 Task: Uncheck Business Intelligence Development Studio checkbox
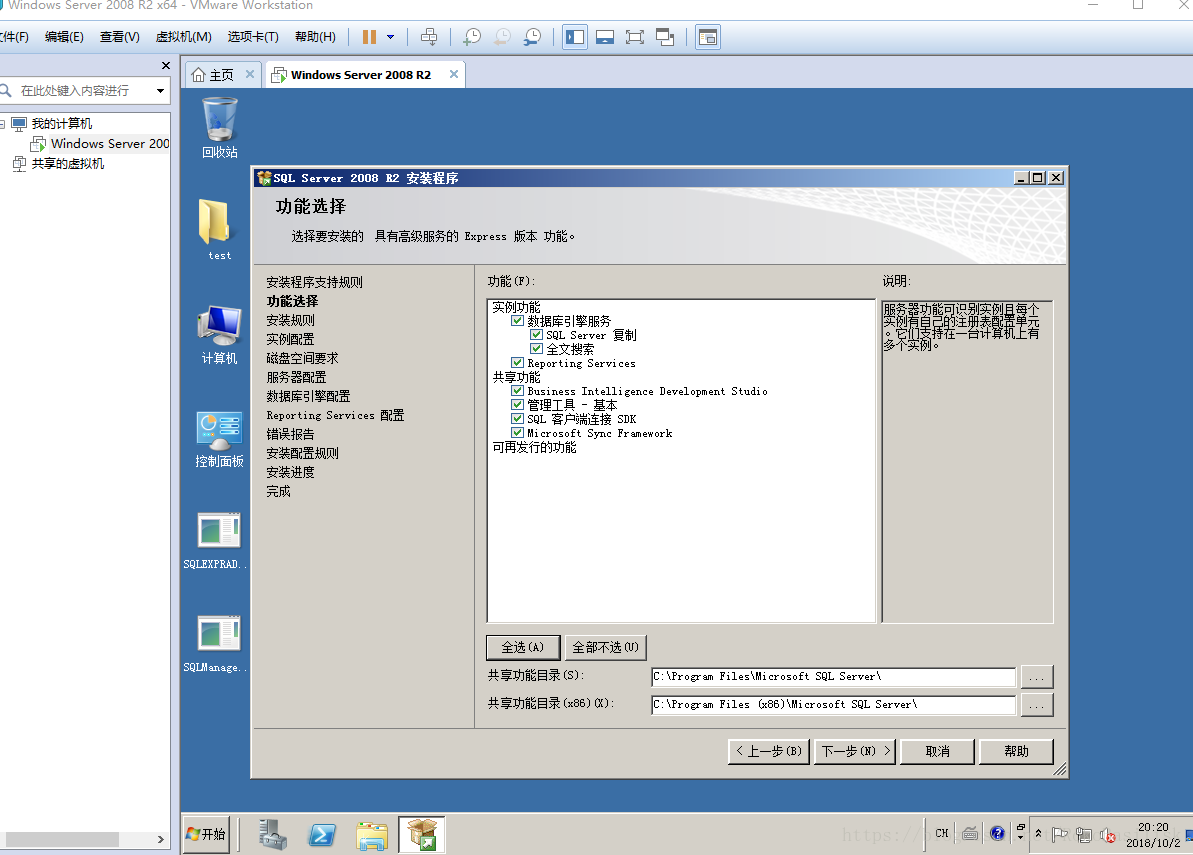[517, 391]
